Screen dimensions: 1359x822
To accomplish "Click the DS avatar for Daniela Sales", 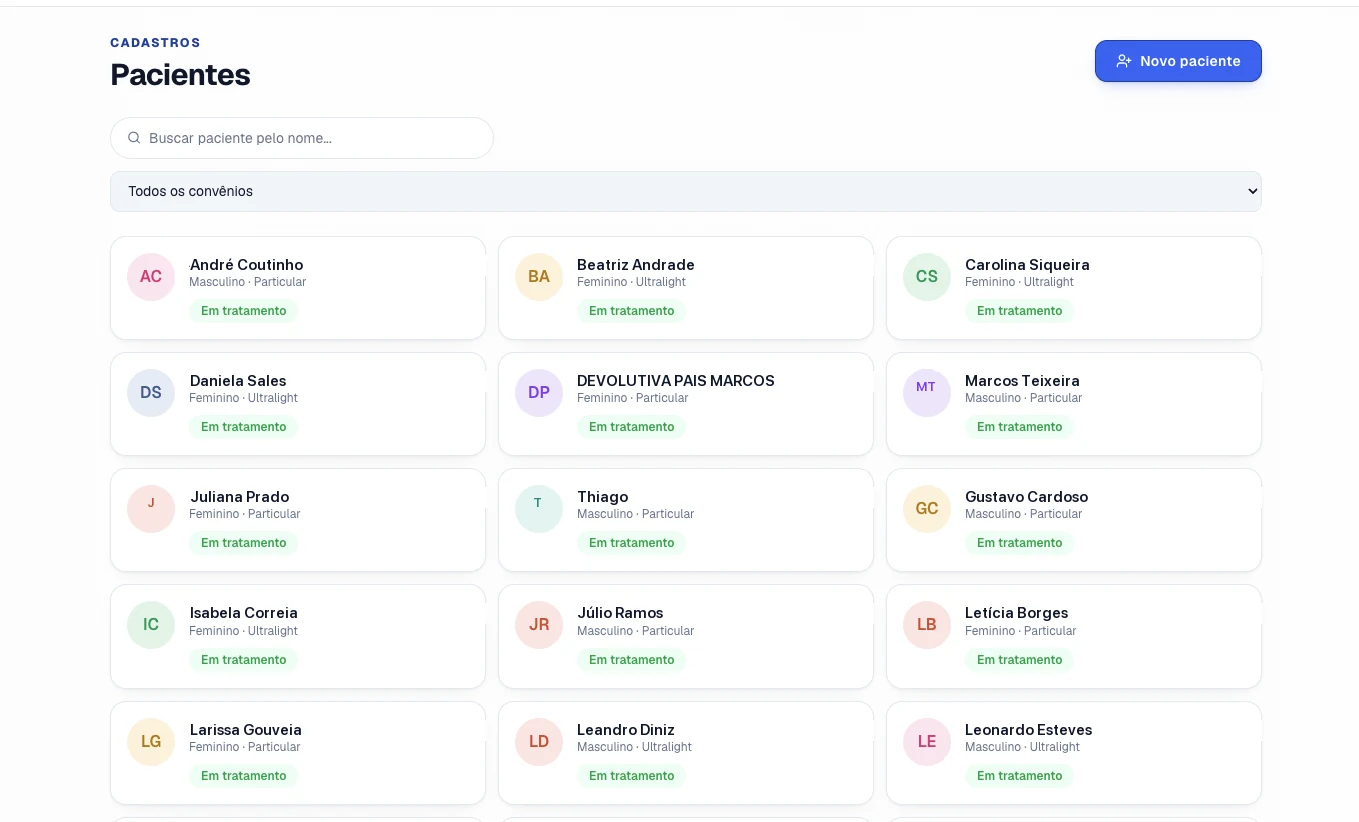I will click(x=151, y=393).
